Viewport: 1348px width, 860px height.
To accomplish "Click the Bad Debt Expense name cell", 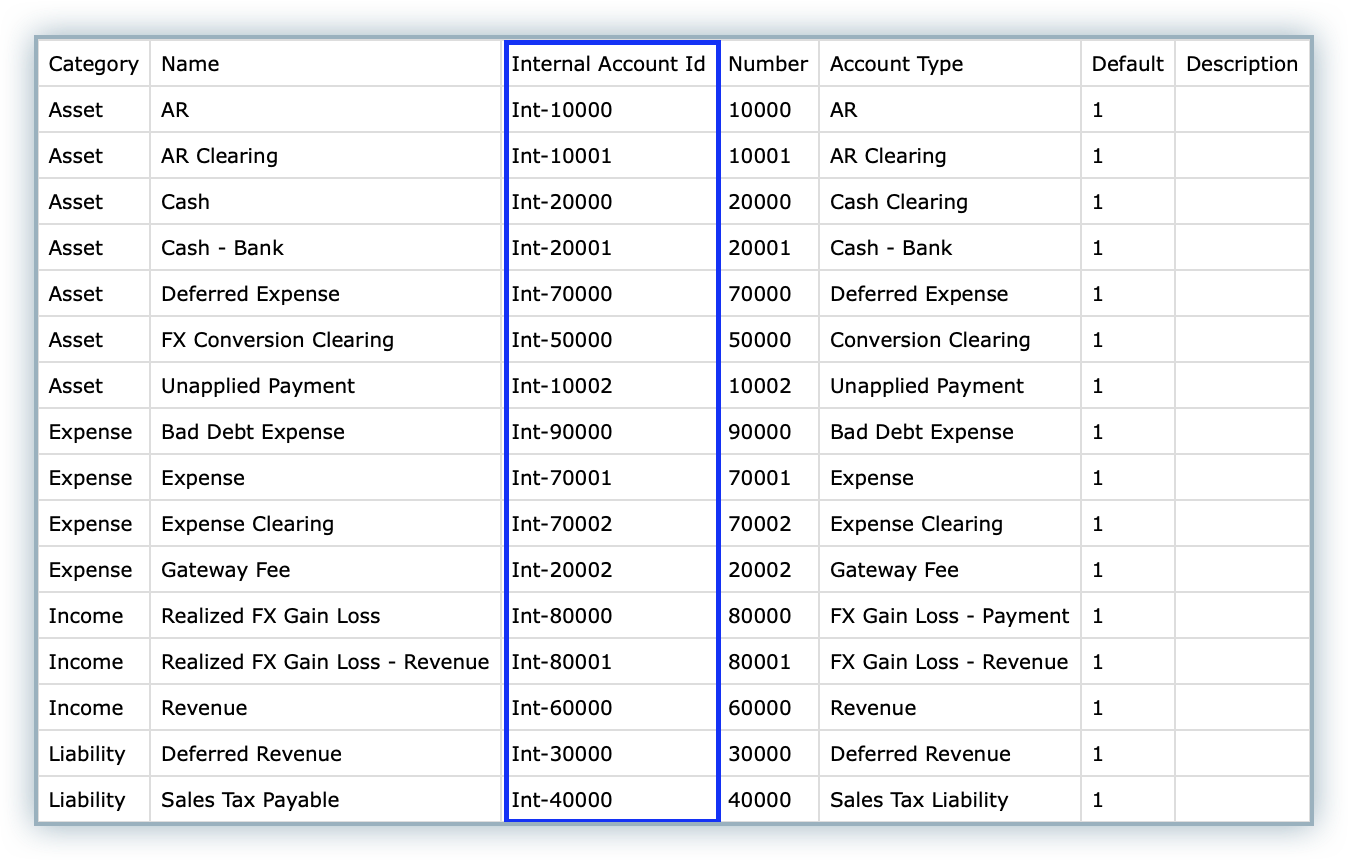I will tap(253, 432).
